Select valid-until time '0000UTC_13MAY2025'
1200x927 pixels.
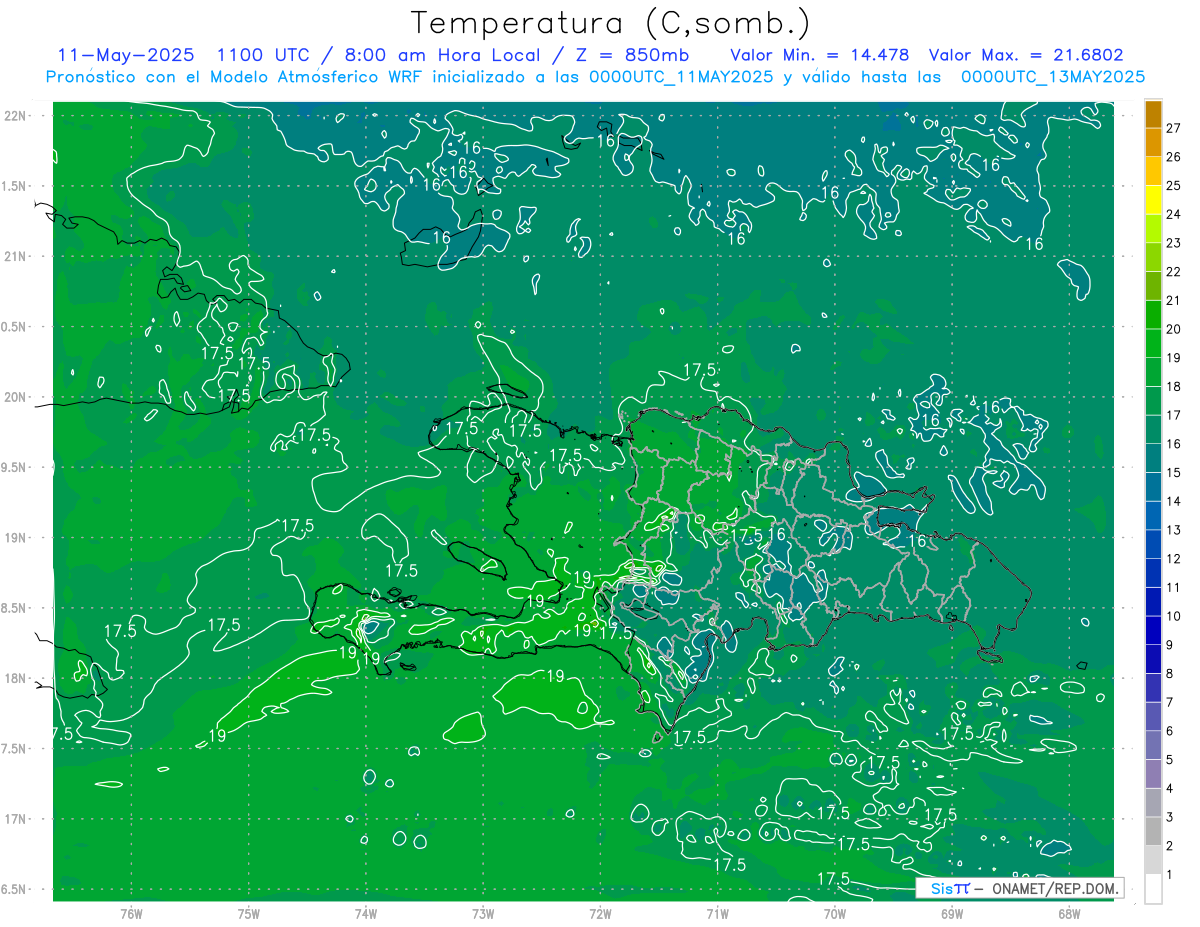(x=1052, y=77)
